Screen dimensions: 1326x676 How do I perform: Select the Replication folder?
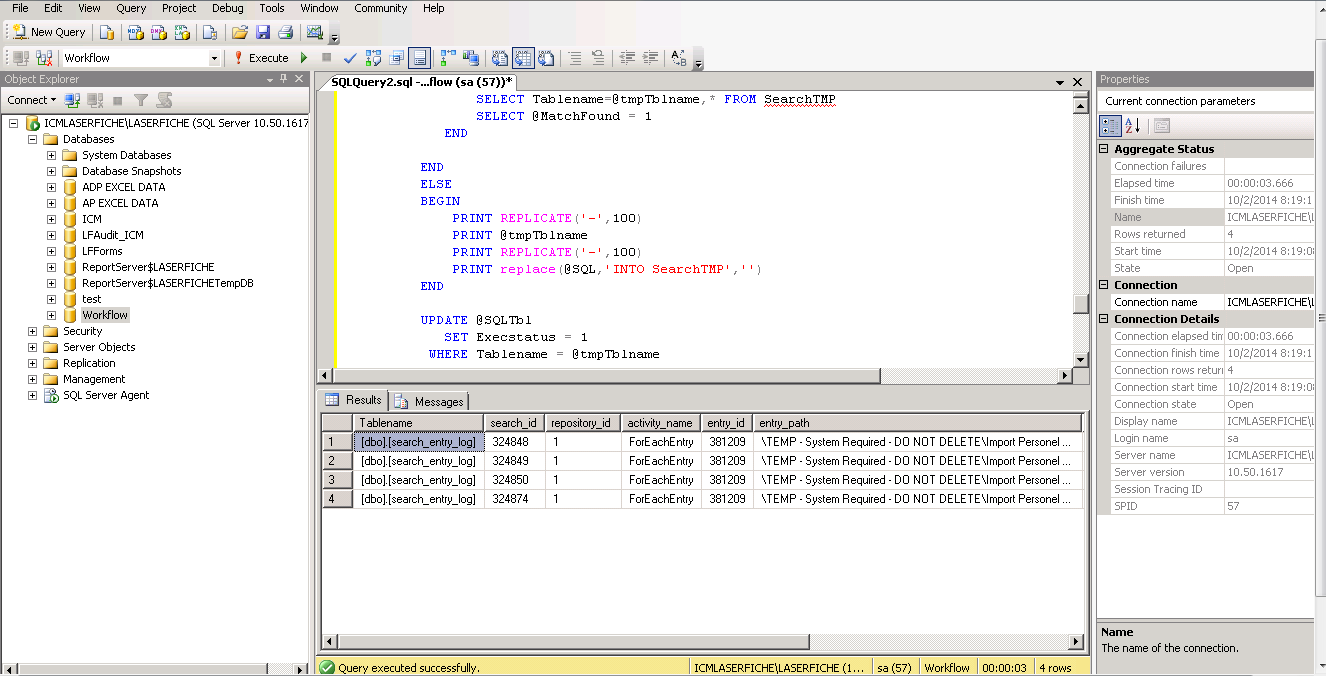(89, 363)
